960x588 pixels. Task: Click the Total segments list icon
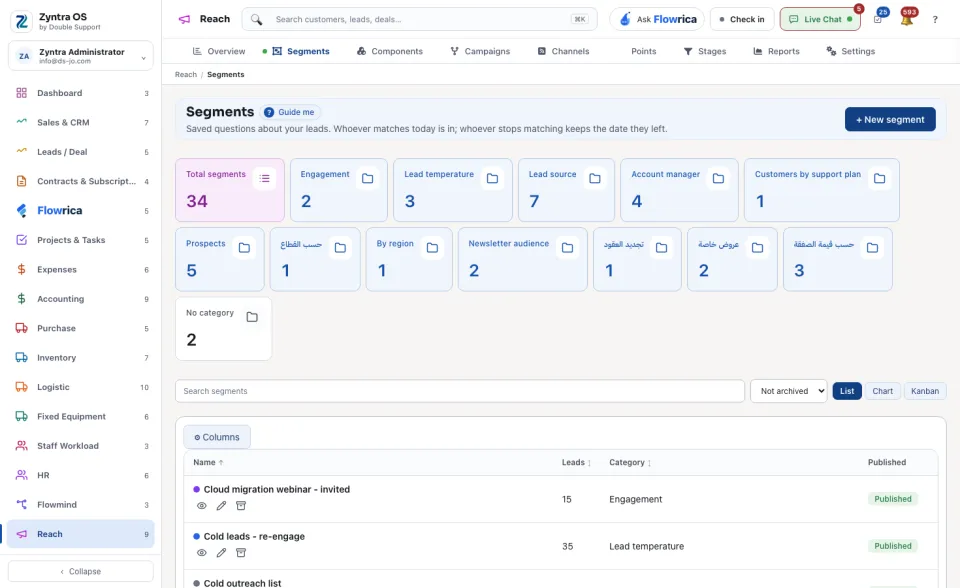(264, 178)
